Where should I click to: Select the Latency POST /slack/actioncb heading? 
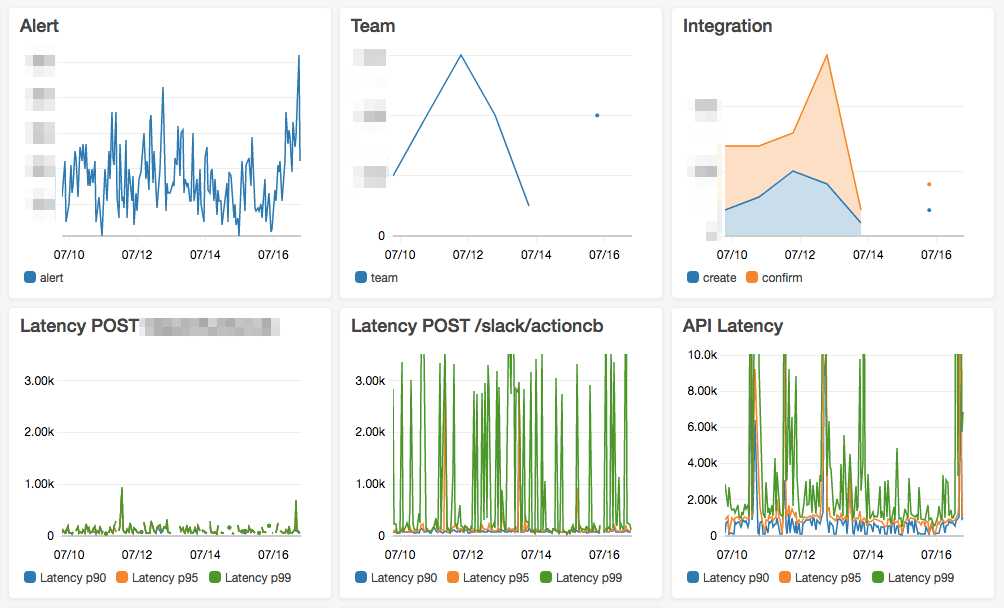[x=477, y=326]
